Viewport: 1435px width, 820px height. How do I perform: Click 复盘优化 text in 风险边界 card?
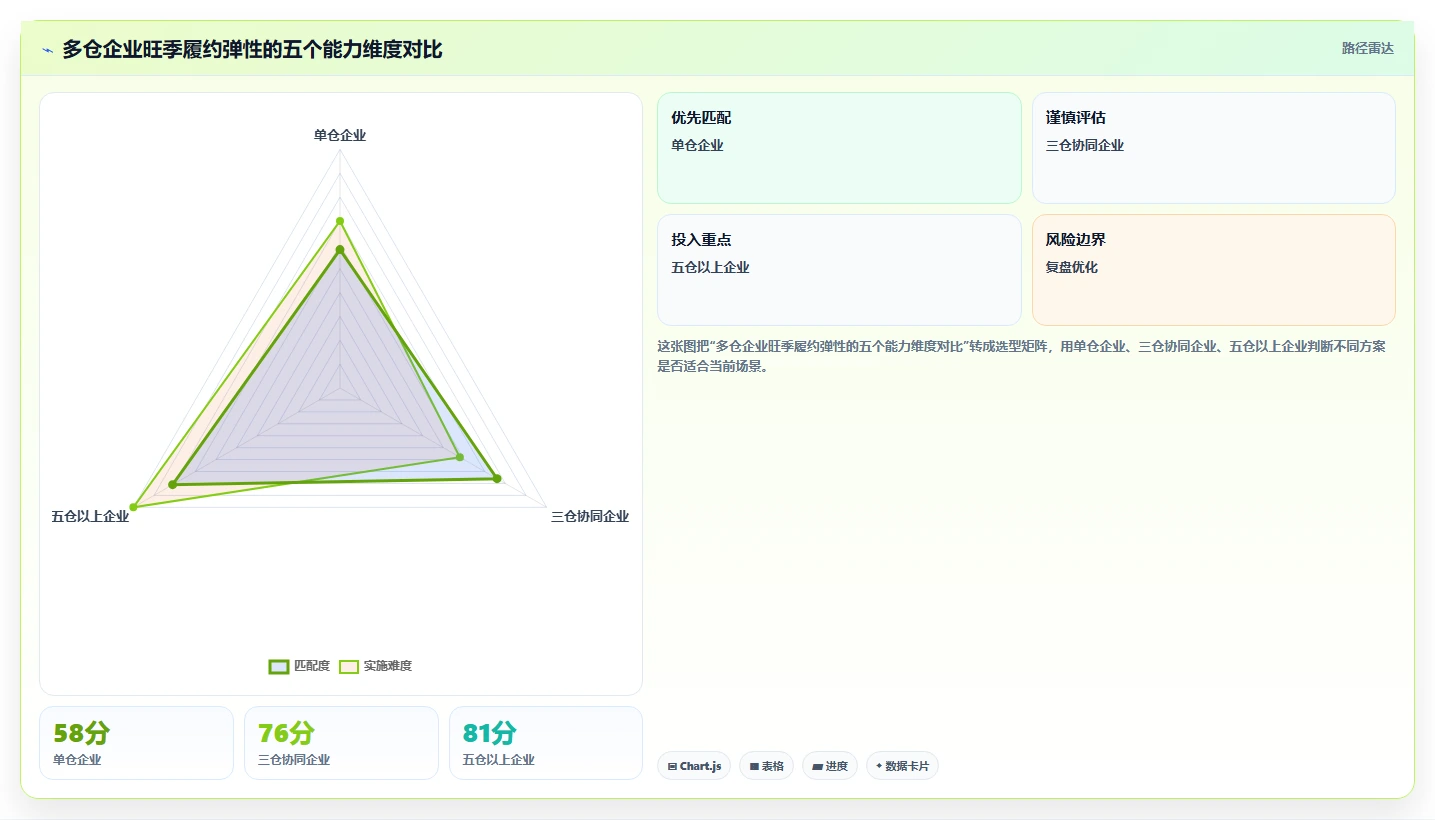[1072, 267]
